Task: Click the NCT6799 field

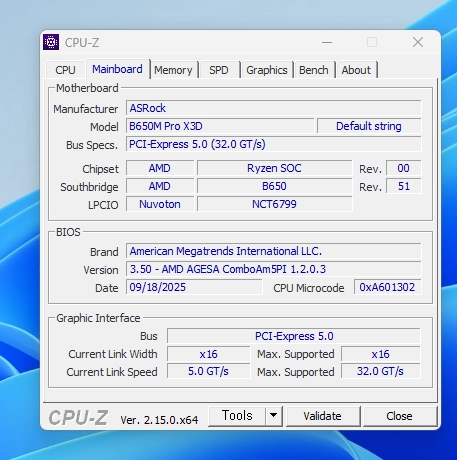Action: click(274, 204)
